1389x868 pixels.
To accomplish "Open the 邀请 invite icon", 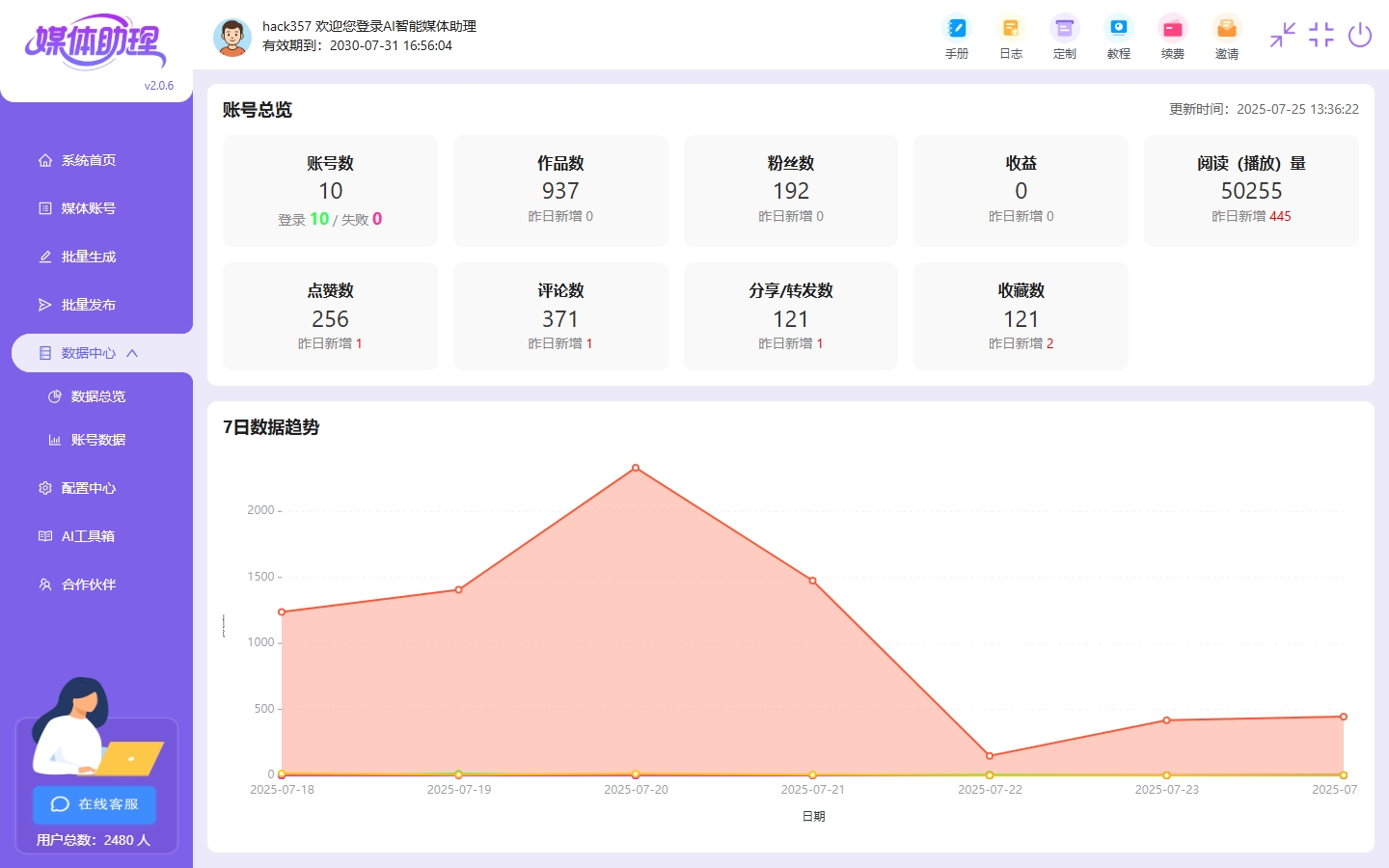I will click(x=1226, y=37).
